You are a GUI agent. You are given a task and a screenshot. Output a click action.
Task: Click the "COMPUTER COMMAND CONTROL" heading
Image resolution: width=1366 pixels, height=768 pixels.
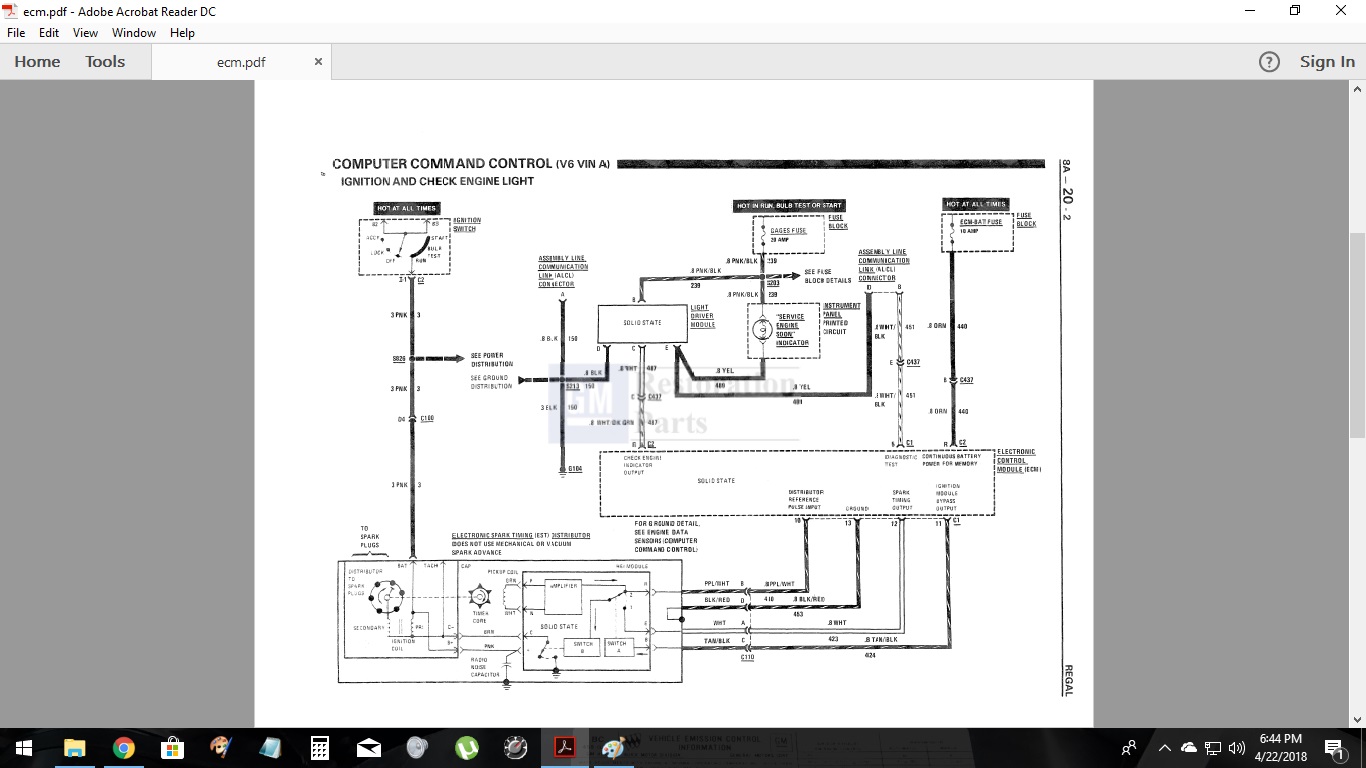[x=442, y=163]
